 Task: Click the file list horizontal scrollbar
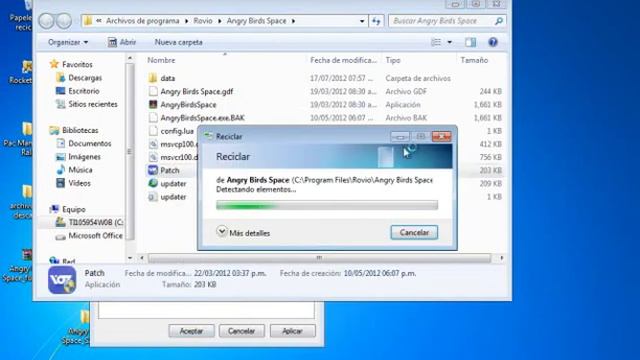tap(319, 258)
